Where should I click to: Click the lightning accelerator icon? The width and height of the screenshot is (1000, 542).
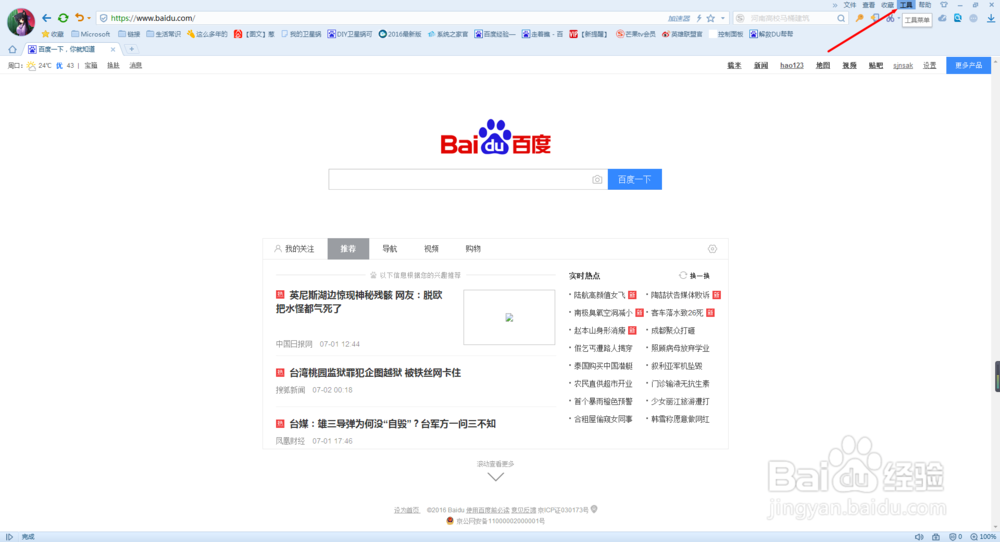(699, 18)
